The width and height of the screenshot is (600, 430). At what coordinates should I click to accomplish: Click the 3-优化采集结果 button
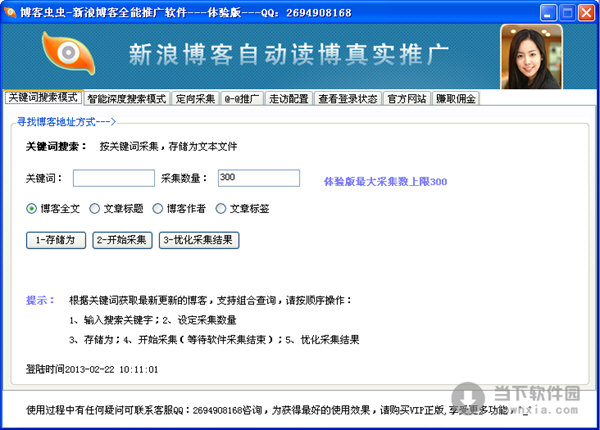click(x=199, y=240)
